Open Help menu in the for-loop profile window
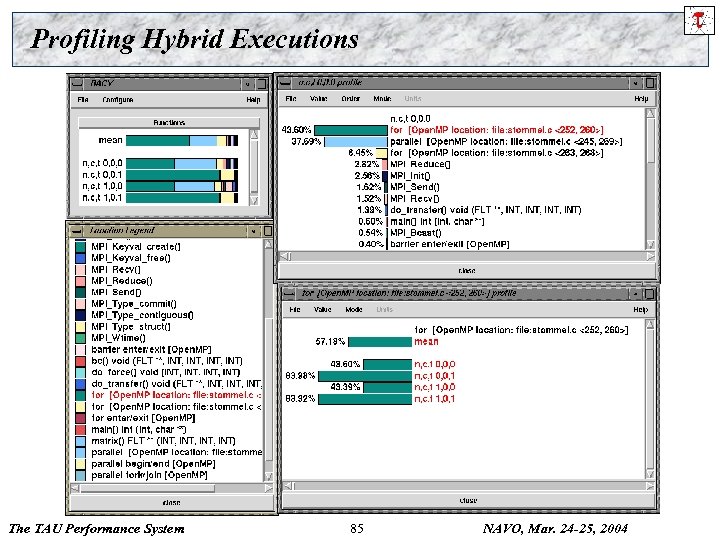 point(640,309)
